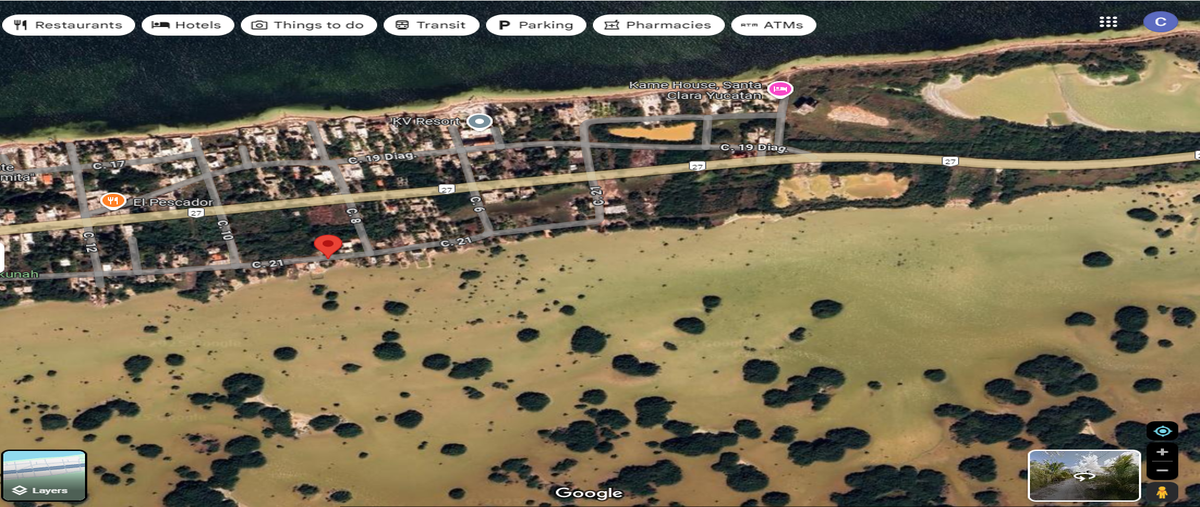This screenshot has width=1200, height=507.
Task: Show nearby ATMs chip
Action: click(773, 25)
